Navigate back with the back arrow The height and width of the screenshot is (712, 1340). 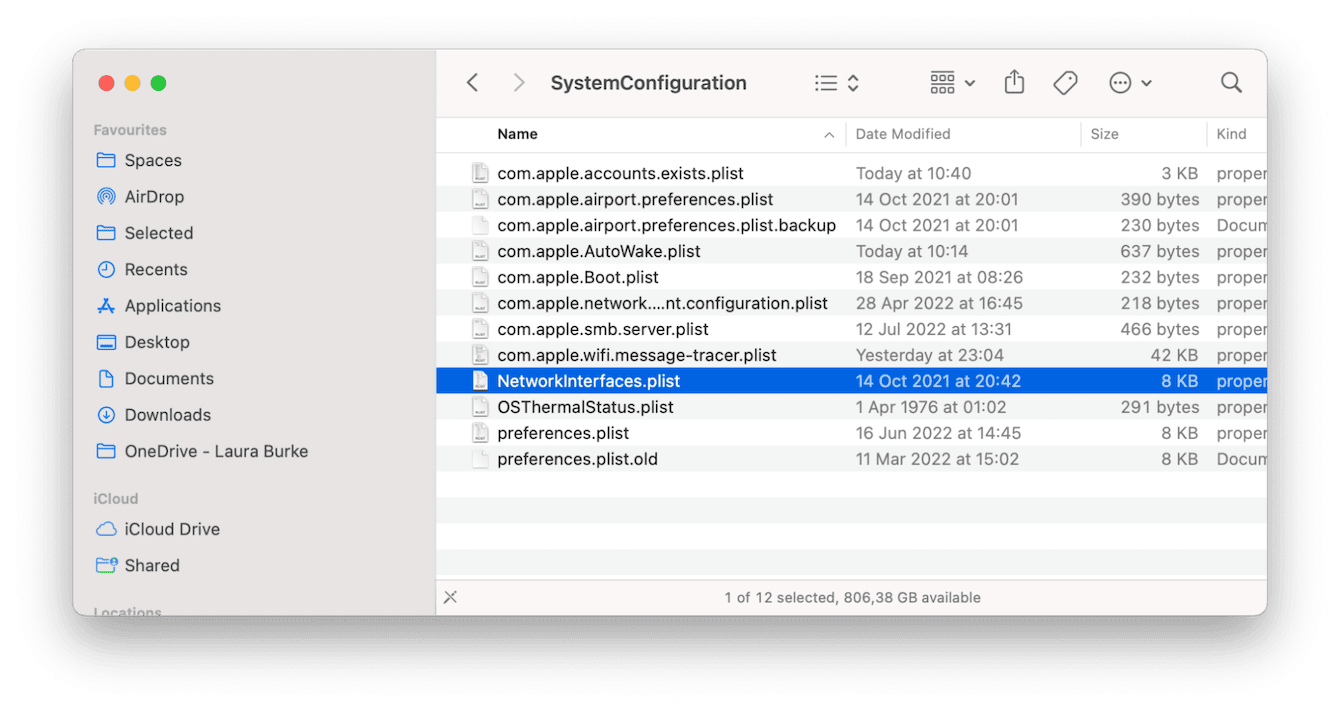(x=472, y=82)
